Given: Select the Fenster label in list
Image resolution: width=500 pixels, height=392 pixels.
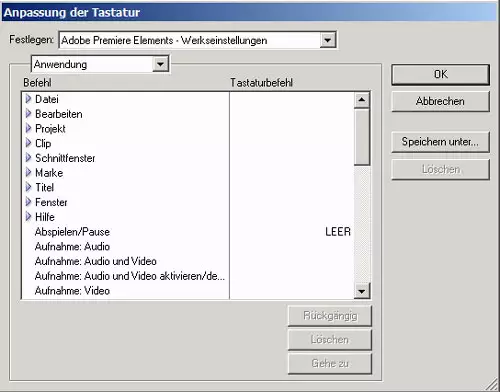Looking at the screenshot, I should [x=51, y=202].
